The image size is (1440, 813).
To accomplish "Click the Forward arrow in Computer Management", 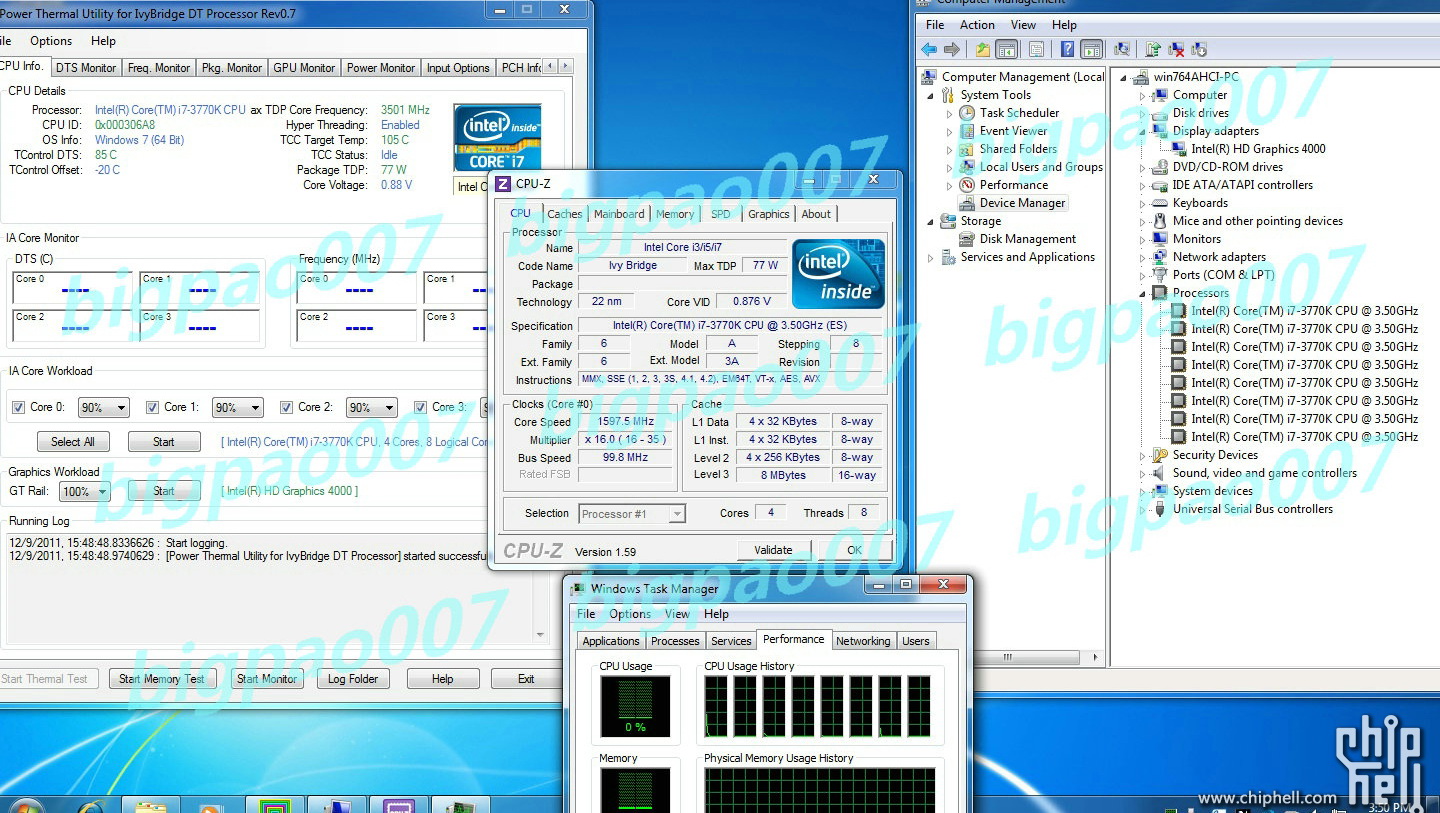I will (952, 49).
